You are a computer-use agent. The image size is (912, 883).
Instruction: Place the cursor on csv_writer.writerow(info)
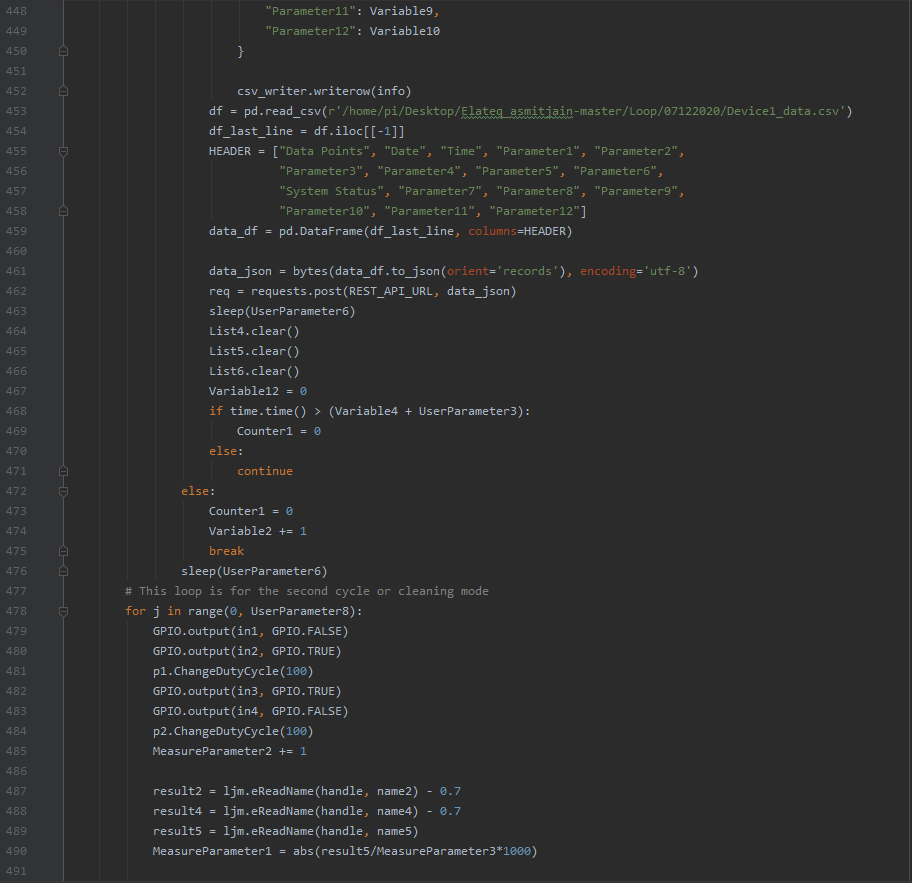pyautogui.click(x=324, y=91)
